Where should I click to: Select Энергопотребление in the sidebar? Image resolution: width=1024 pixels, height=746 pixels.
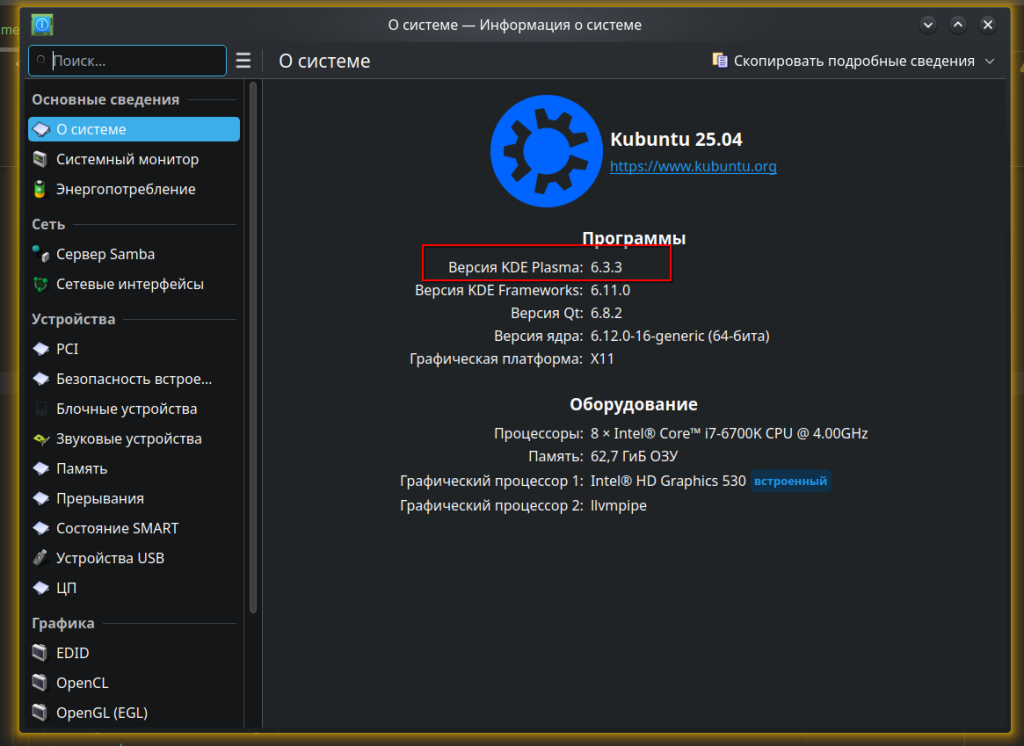(134, 189)
